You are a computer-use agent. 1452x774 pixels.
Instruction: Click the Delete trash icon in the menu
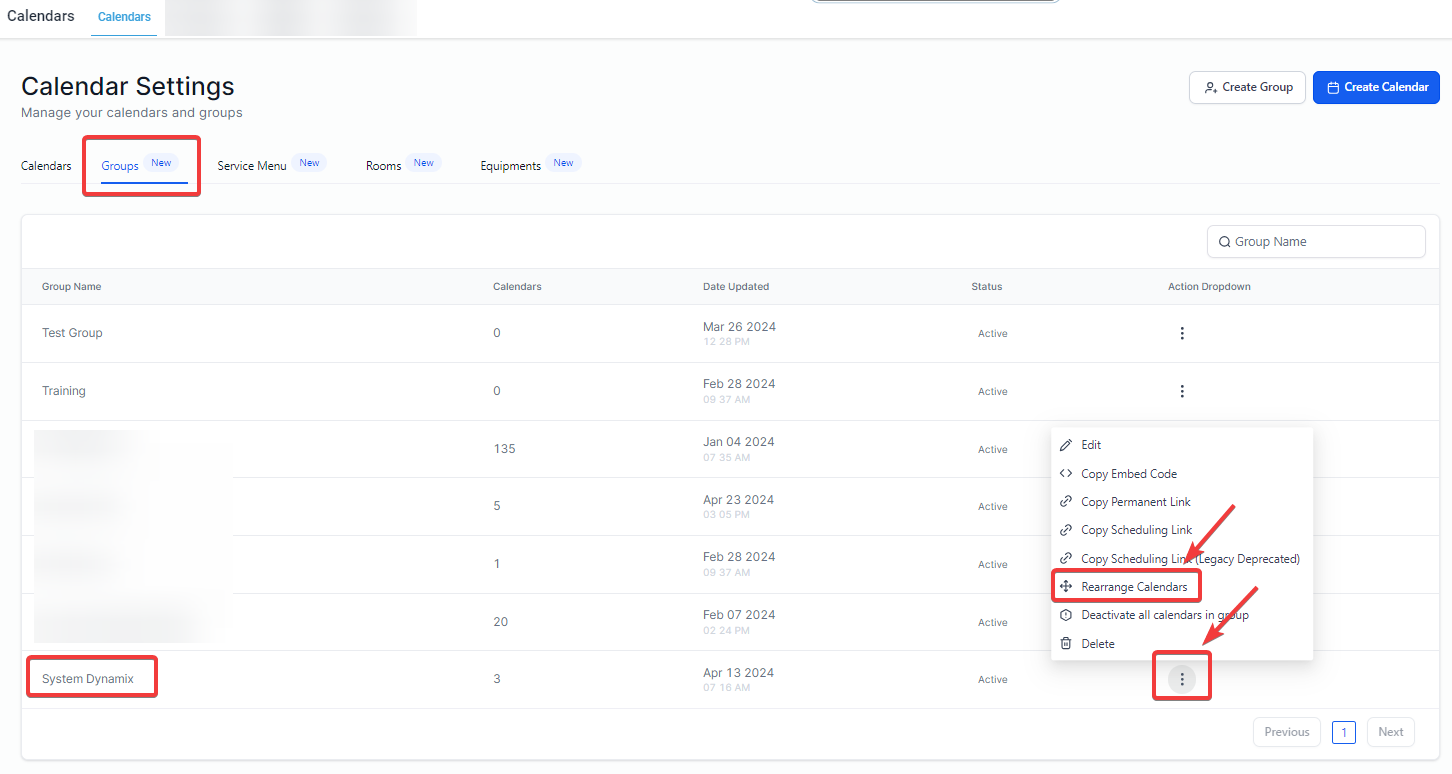tap(1067, 643)
